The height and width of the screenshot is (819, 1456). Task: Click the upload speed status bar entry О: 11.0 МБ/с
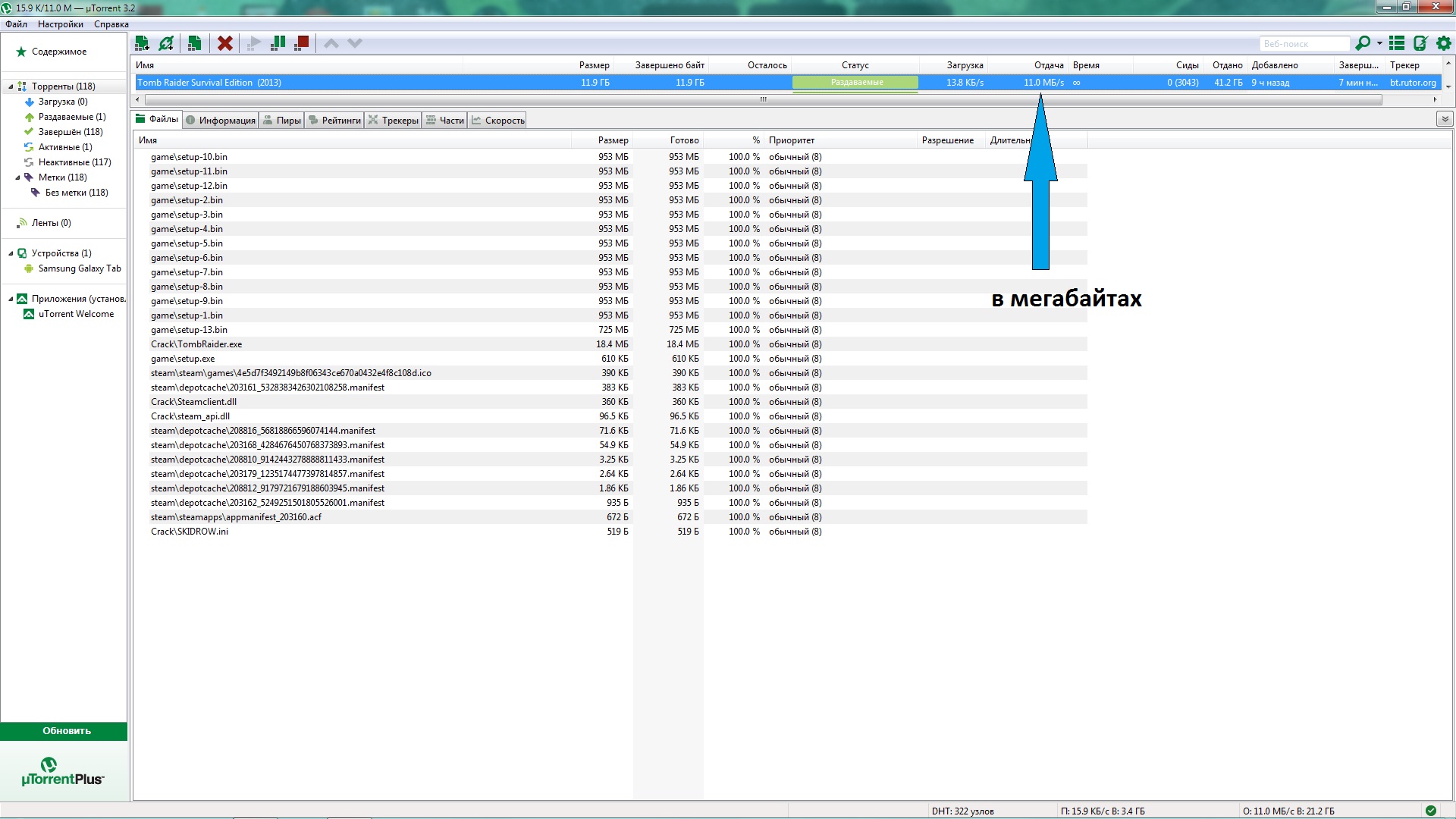(x=1288, y=811)
